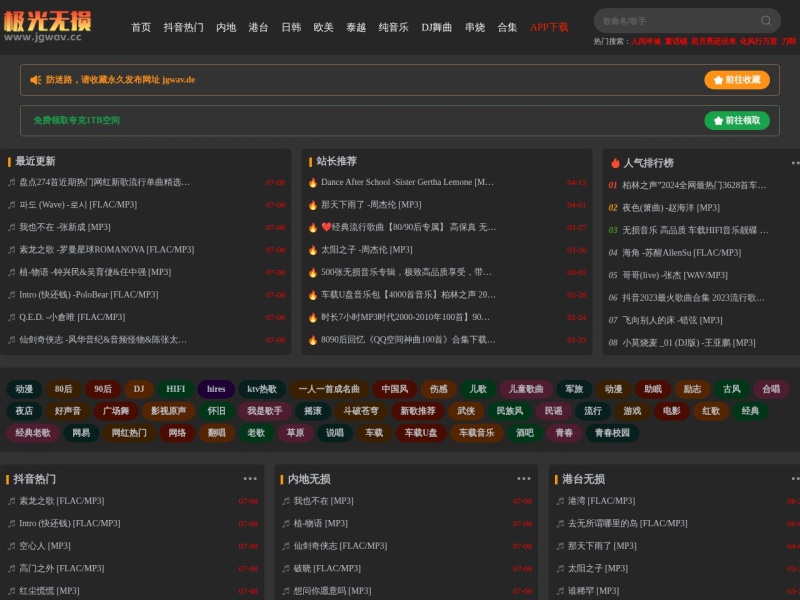Select the ktv热歌 tag
Screen dimensions: 800x600
(262, 389)
